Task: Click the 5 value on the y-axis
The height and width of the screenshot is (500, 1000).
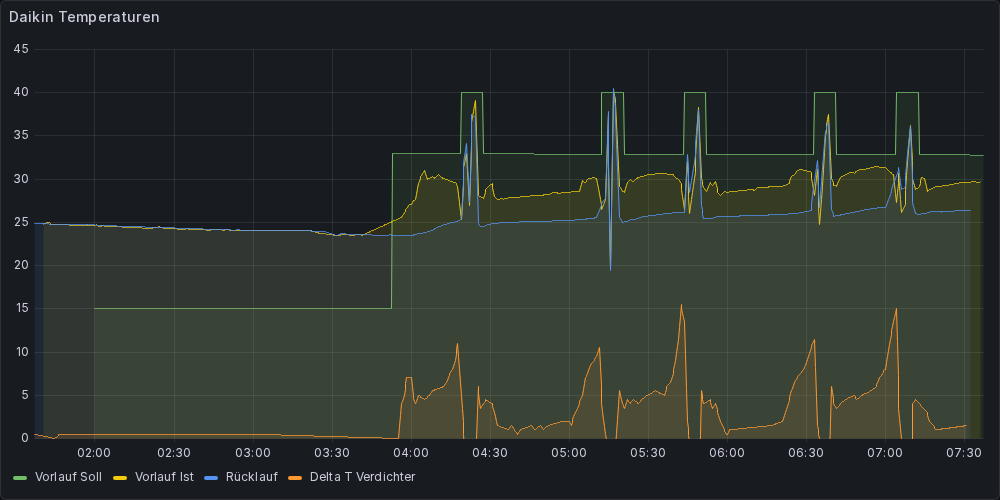Action: point(25,395)
